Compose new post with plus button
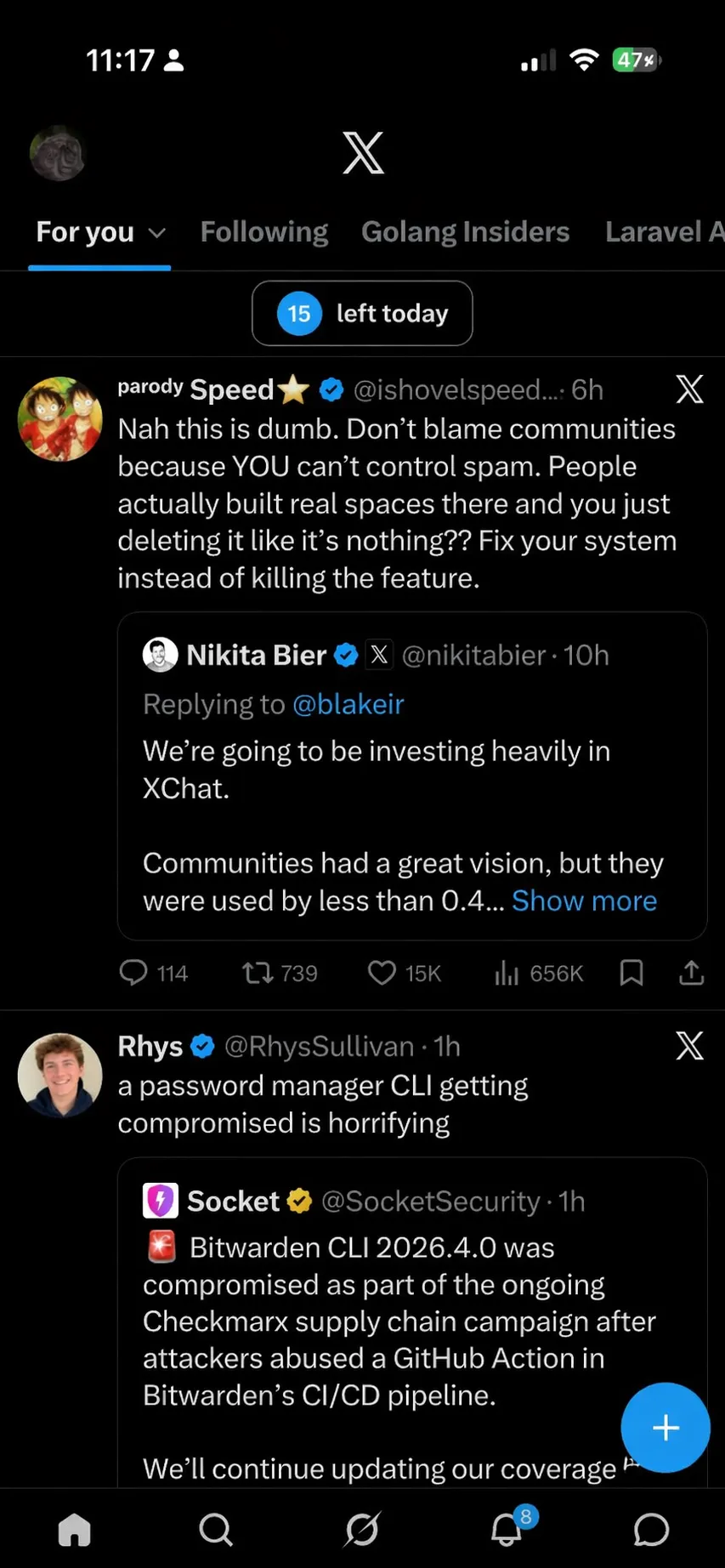Viewport: 725px width, 1568px height. pyautogui.click(x=666, y=1428)
